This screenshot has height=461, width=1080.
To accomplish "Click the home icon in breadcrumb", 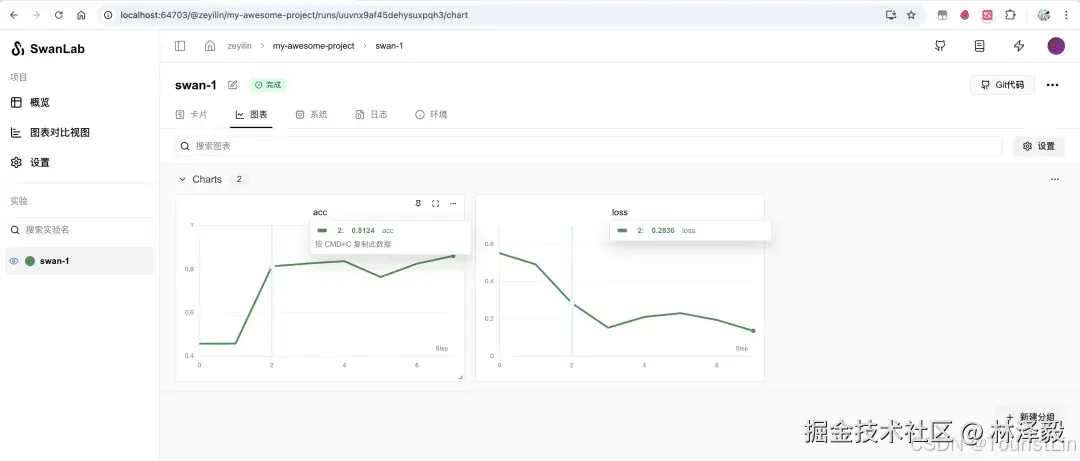I will [x=210, y=46].
